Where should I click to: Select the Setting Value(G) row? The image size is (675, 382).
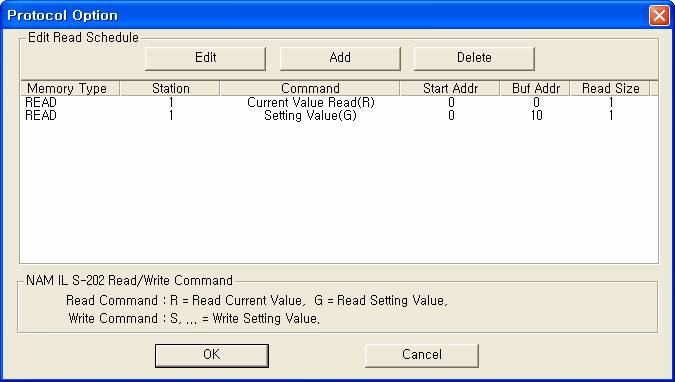339,115
